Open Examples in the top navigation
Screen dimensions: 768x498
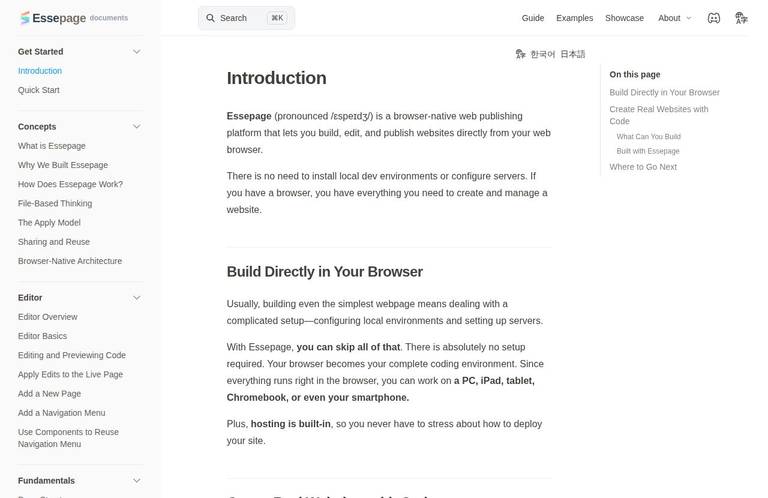coord(574,18)
